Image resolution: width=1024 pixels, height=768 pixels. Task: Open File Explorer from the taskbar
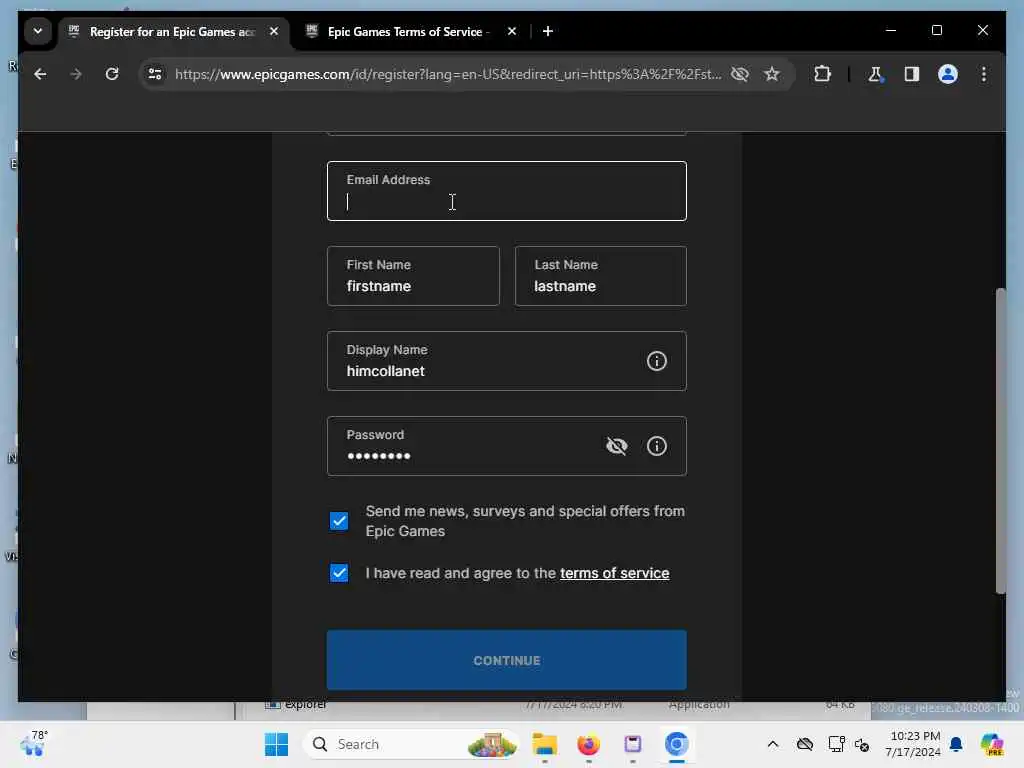[x=545, y=744]
